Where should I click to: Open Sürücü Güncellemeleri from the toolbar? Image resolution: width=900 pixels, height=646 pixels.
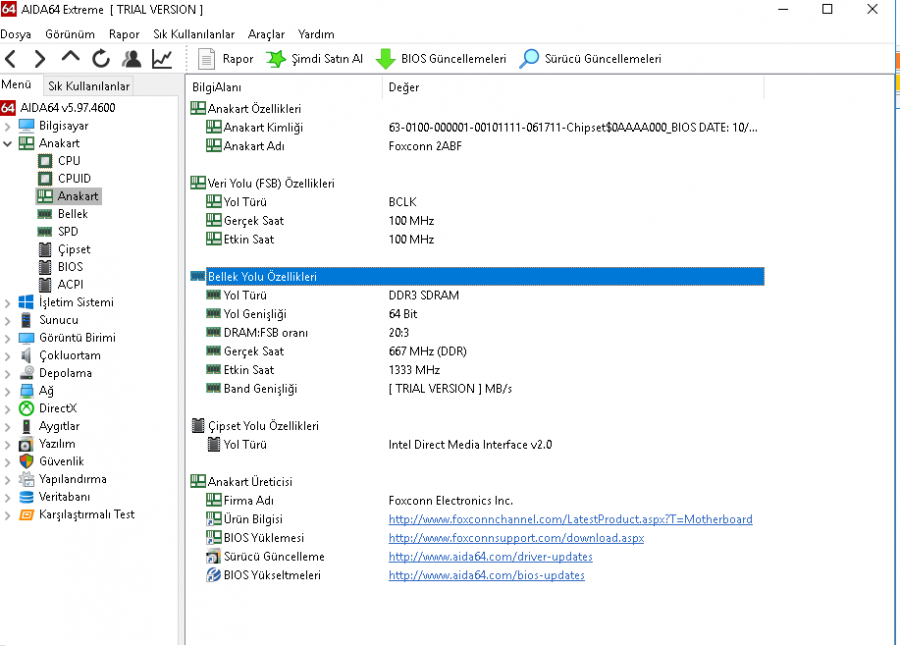(x=591, y=59)
